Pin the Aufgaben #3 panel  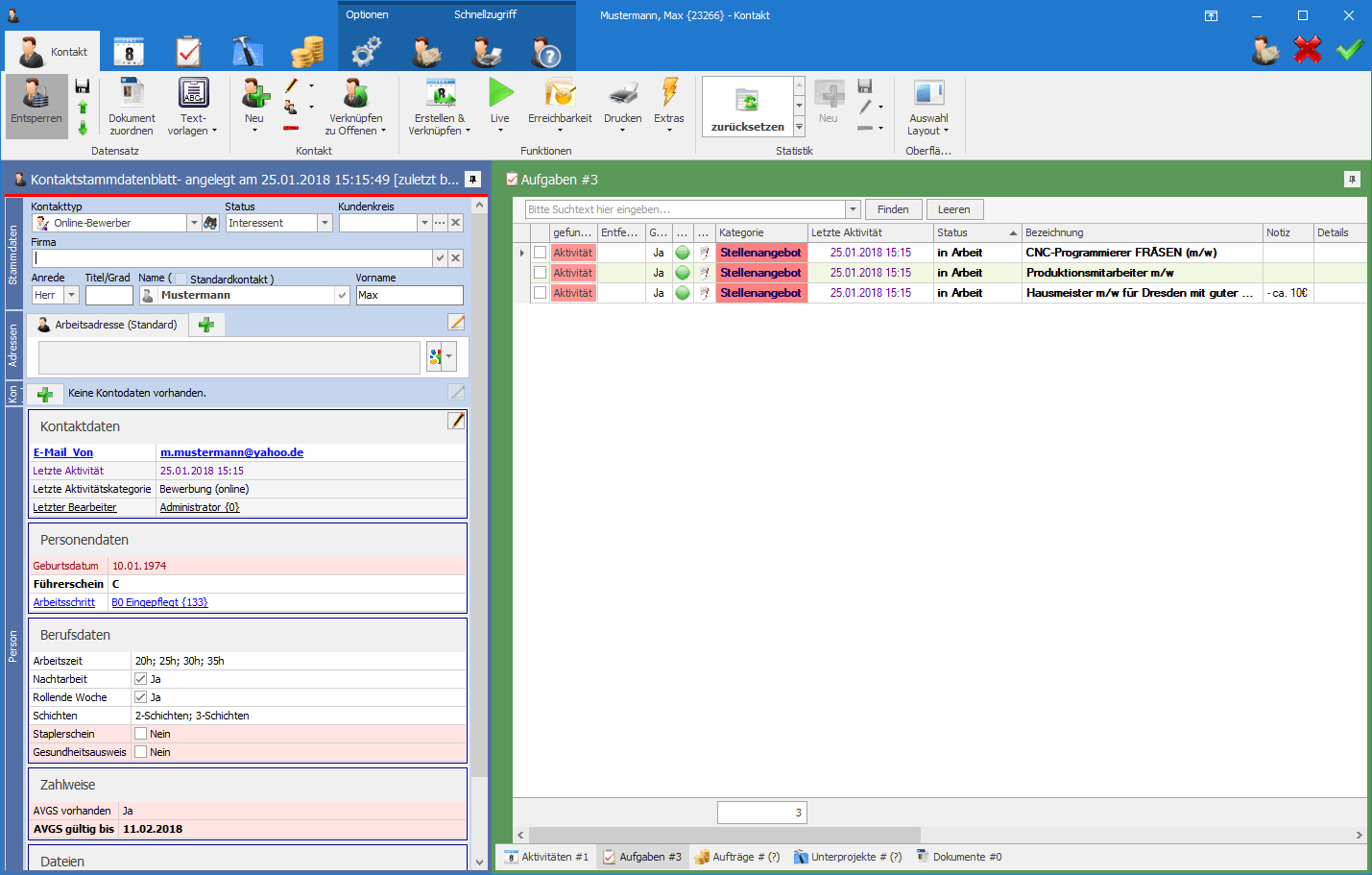coord(1352,180)
